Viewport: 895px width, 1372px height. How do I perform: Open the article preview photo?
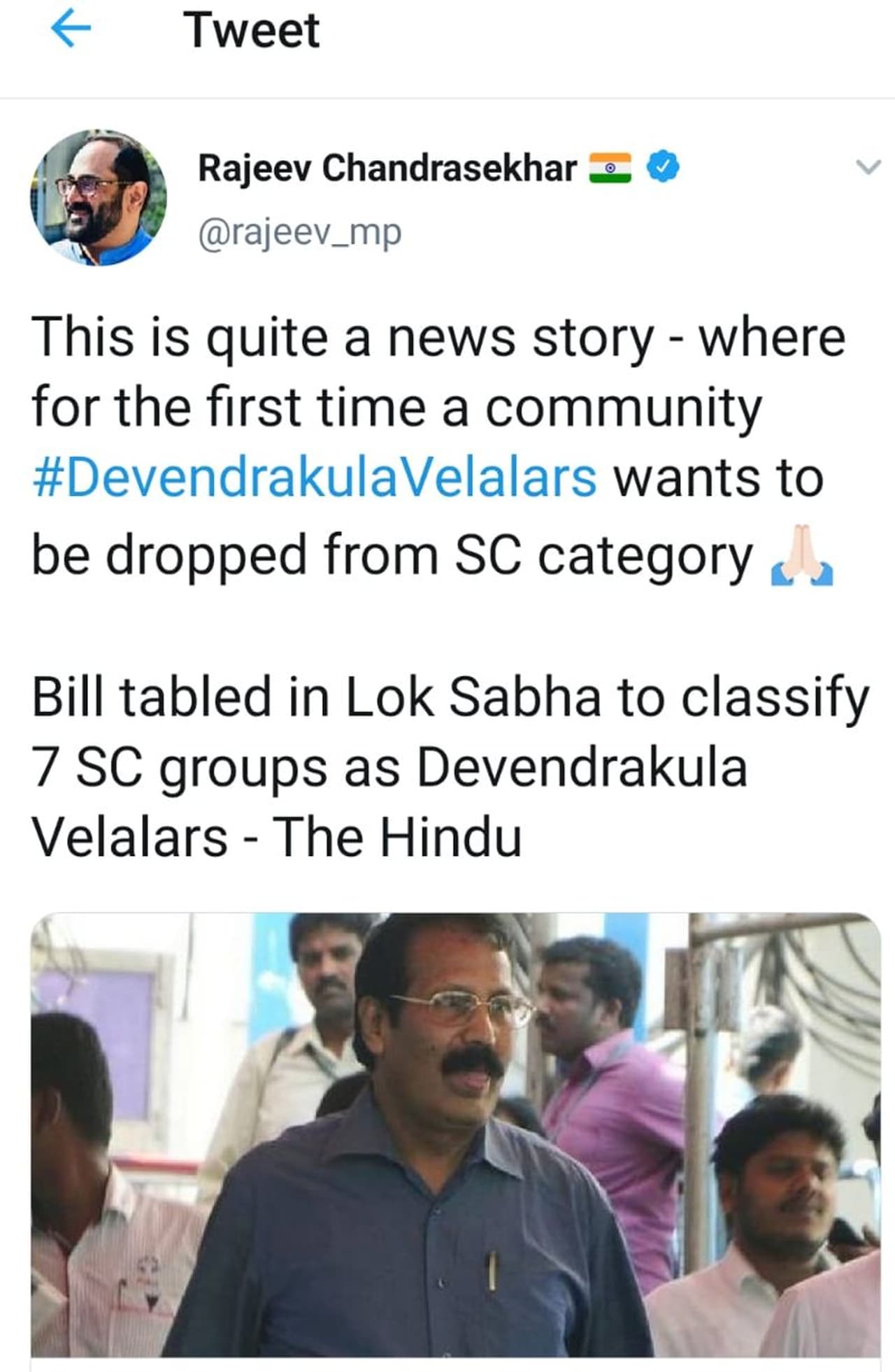[456, 1134]
